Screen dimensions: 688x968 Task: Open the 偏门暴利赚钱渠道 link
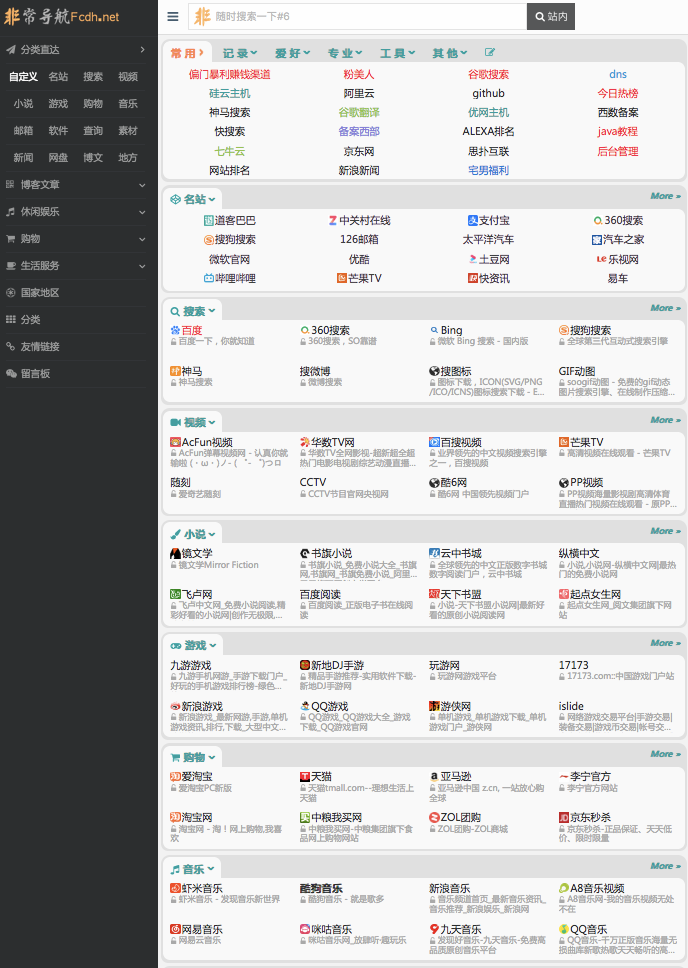(x=229, y=74)
